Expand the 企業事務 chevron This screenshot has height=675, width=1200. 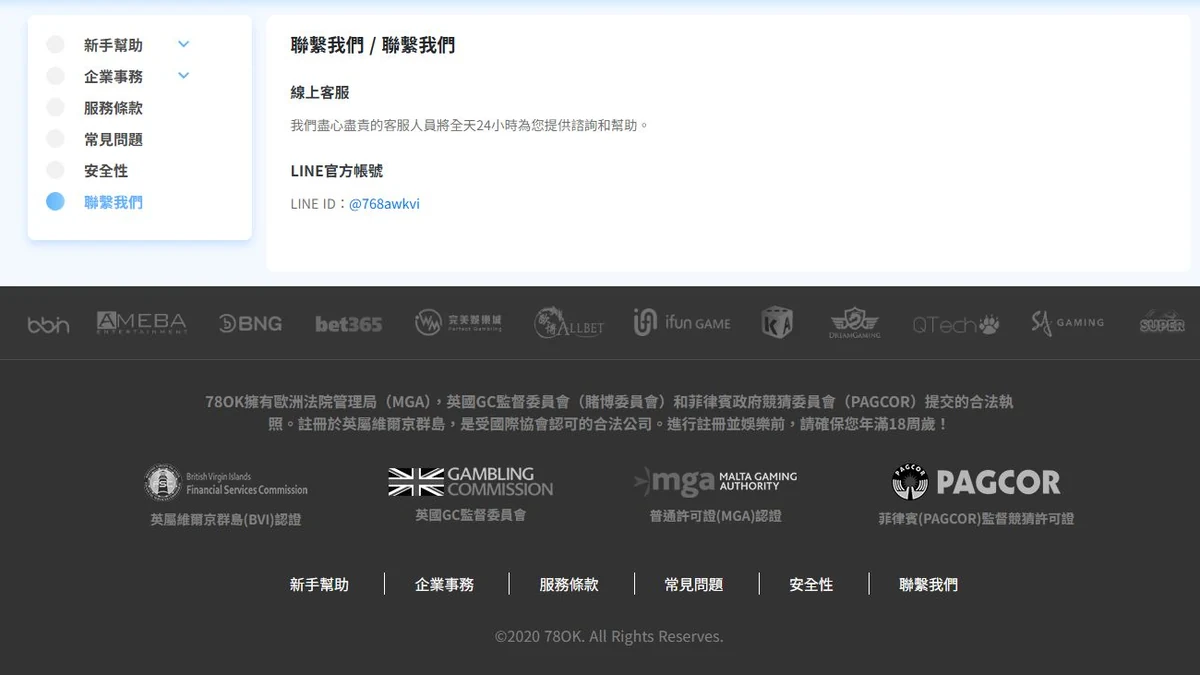pos(183,75)
